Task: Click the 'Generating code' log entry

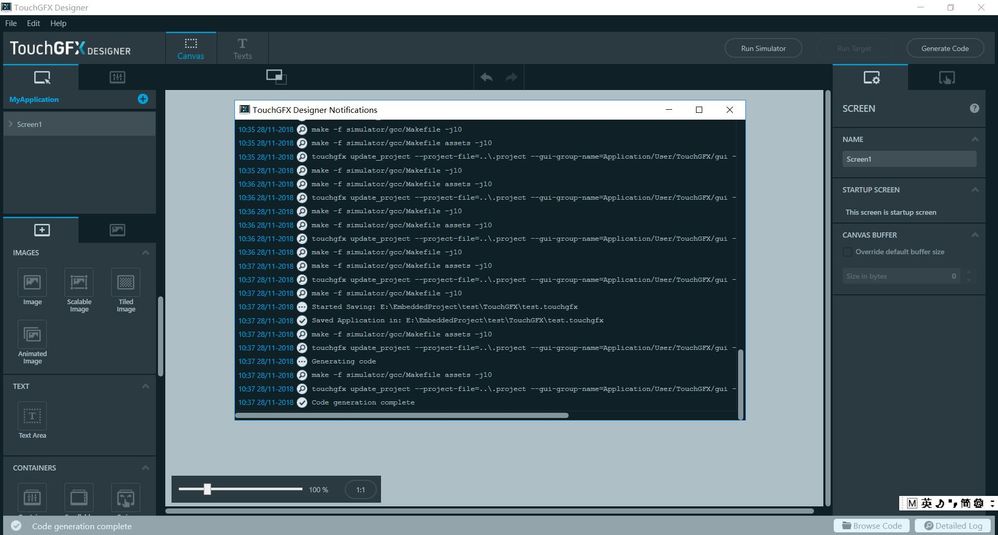Action: tap(344, 361)
